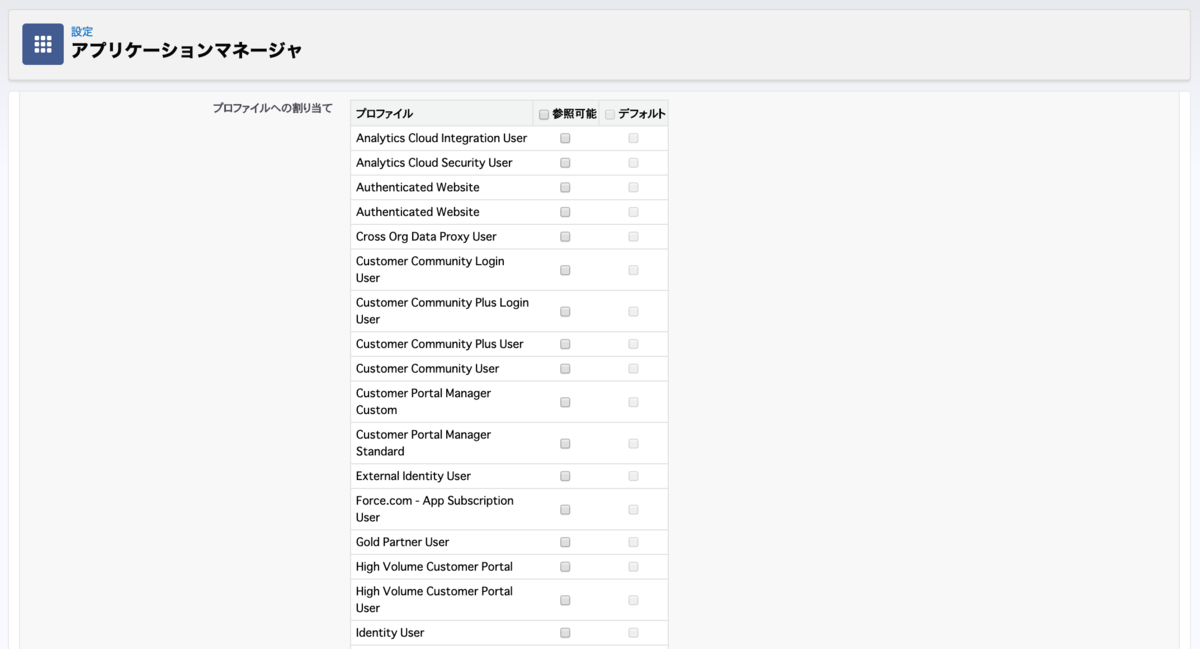
Task: Check 参照可能 for Customer Community Login User
Action: coord(565,270)
